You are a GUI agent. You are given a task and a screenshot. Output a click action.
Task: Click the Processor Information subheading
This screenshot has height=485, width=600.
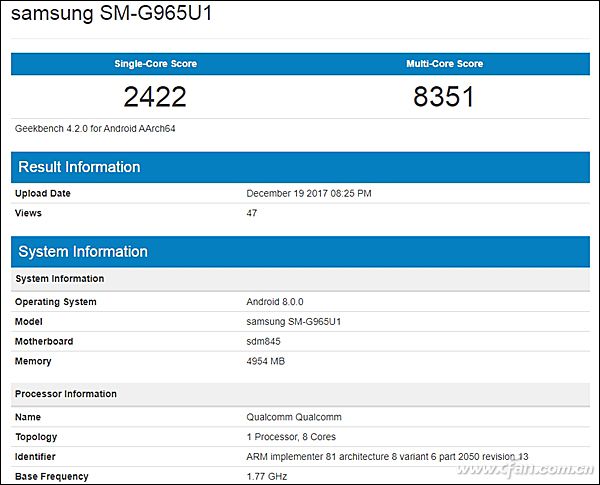(x=300, y=394)
